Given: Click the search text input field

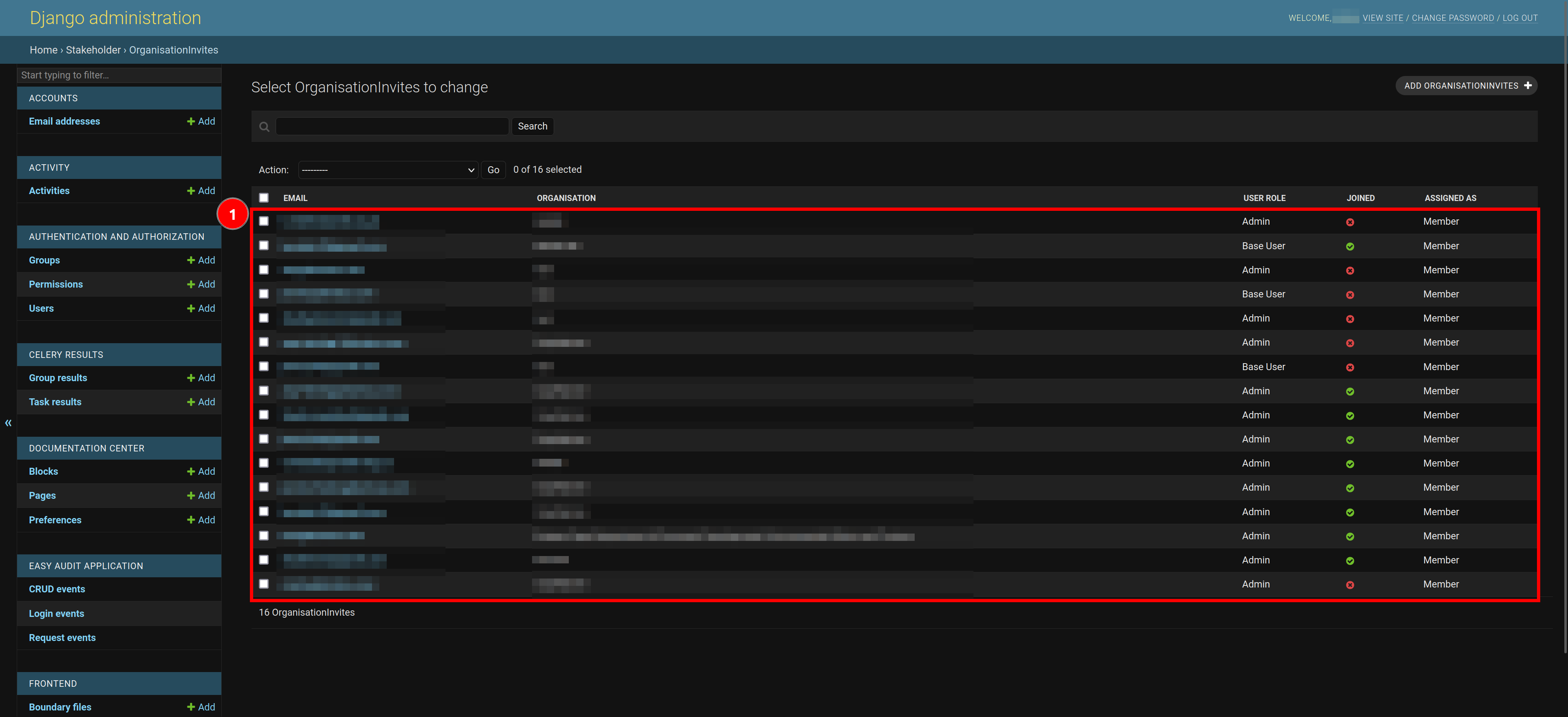Looking at the screenshot, I should [x=392, y=126].
